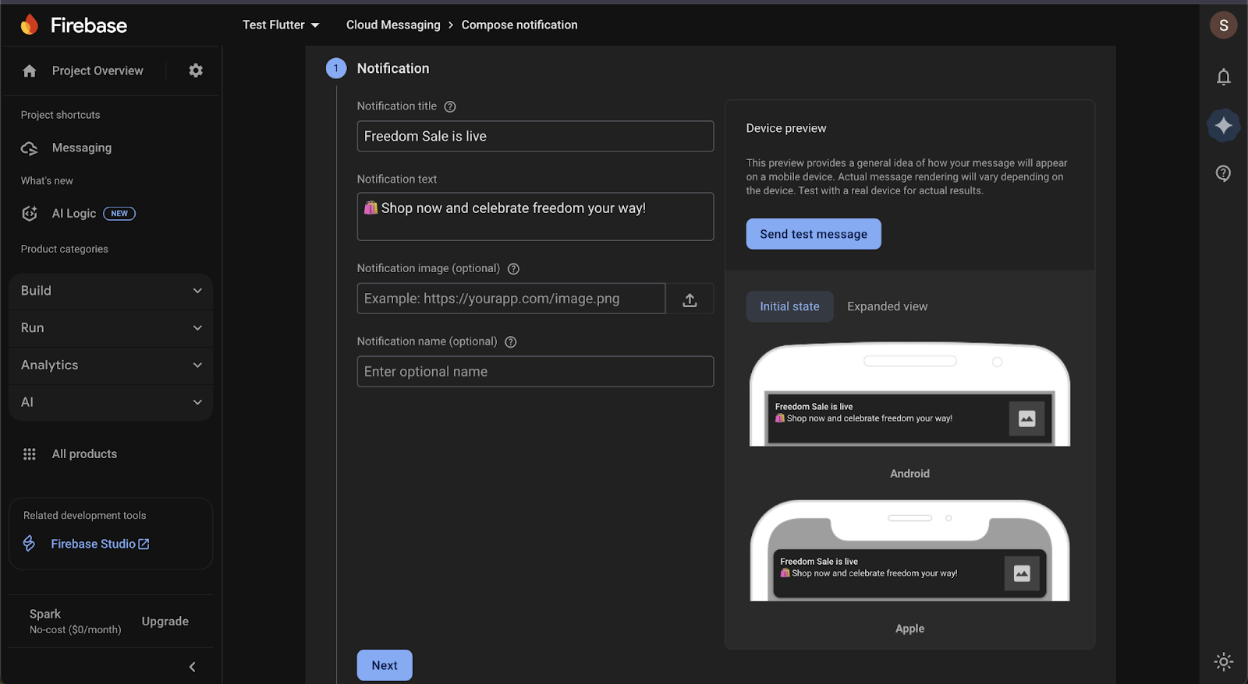Open project settings gear icon
This screenshot has width=1248, height=684.
196,71
